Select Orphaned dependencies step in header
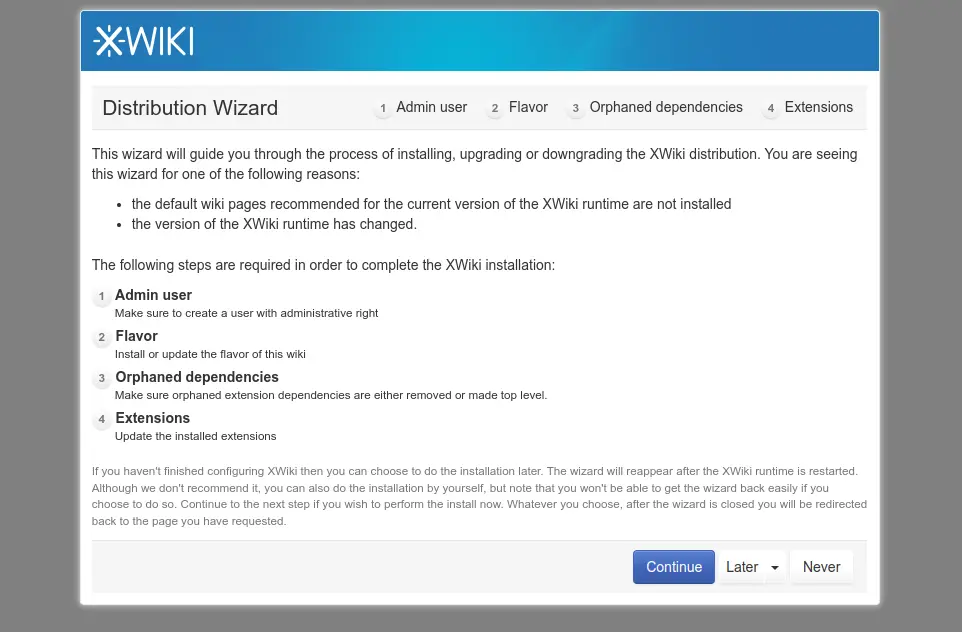The image size is (962, 632). click(666, 107)
